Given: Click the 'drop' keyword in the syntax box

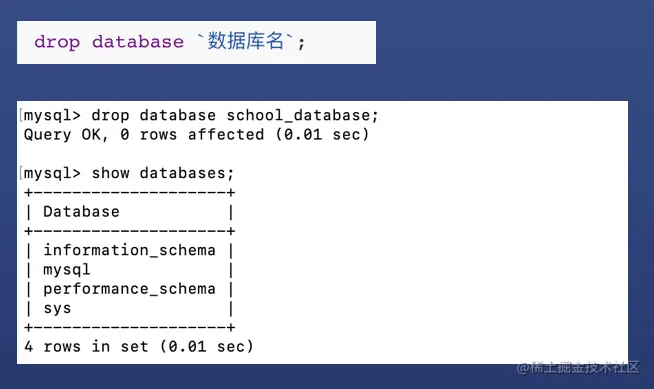Looking at the screenshot, I should (x=57, y=43).
